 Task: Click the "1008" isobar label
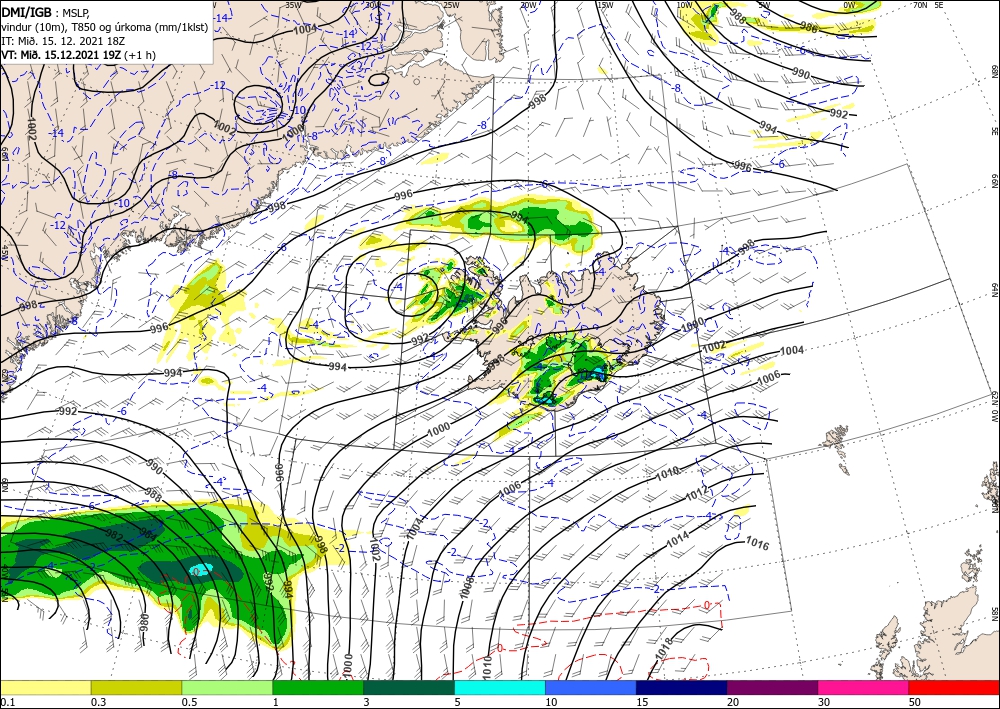point(467,587)
